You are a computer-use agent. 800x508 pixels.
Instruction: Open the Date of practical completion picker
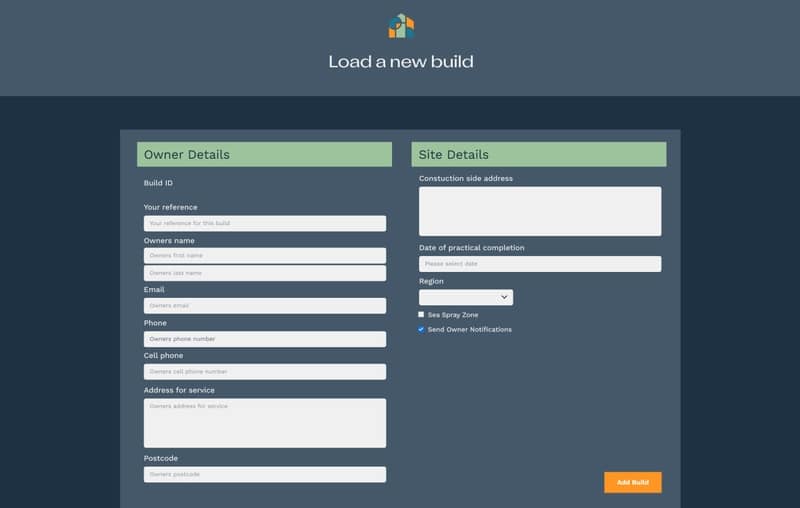pos(540,264)
